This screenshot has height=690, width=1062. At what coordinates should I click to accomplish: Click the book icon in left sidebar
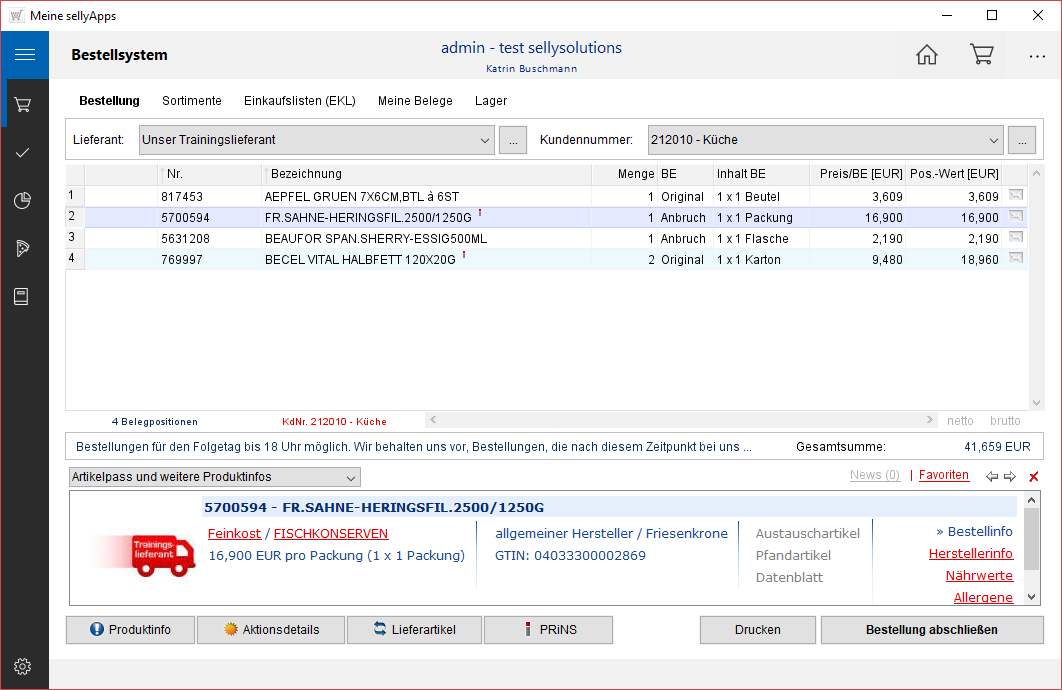point(23,297)
